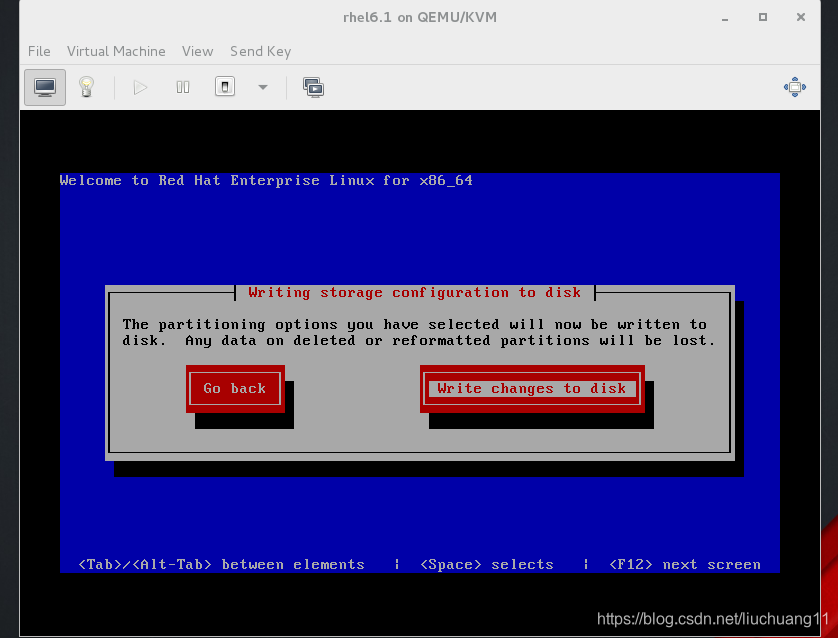Open the File menu
Viewport: 838px width, 638px height.
click(39, 51)
